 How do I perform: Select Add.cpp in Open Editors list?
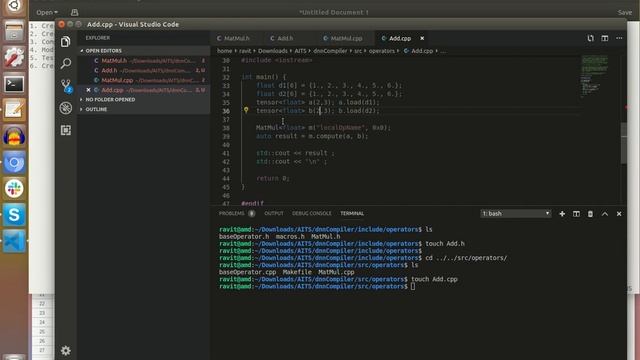click(x=144, y=90)
